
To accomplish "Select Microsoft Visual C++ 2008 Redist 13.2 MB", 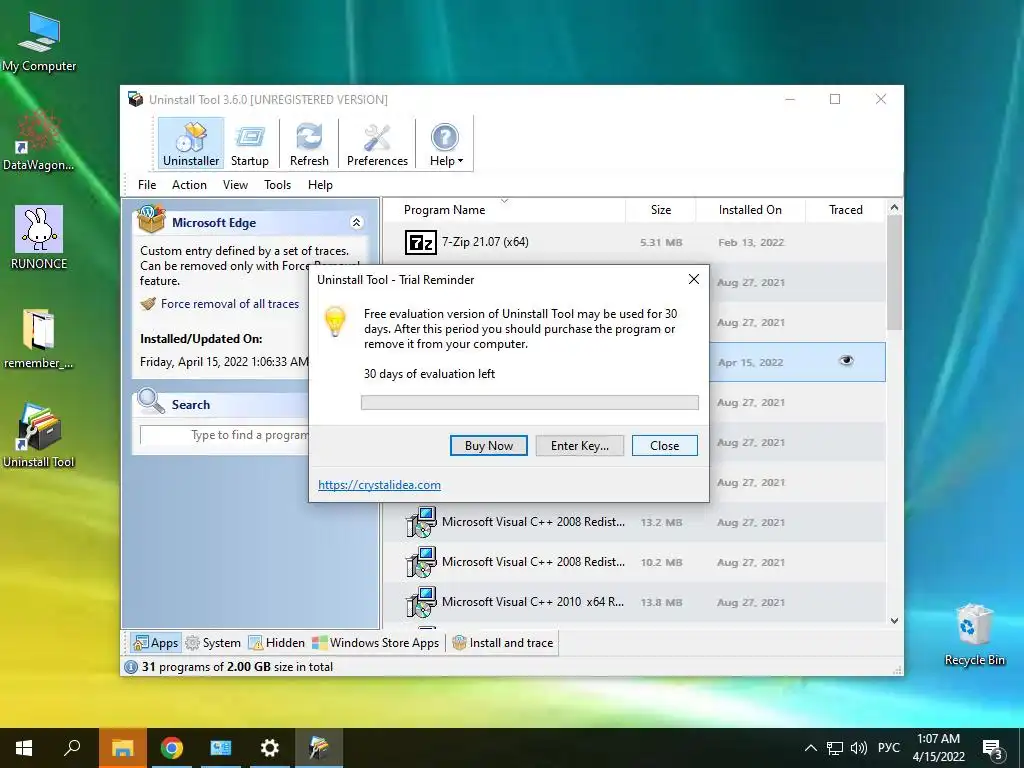I will (x=634, y=522).
